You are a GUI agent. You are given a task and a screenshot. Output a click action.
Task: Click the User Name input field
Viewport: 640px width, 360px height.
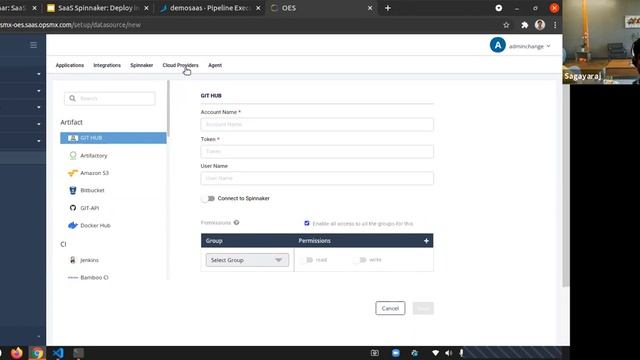coord(317,178)
